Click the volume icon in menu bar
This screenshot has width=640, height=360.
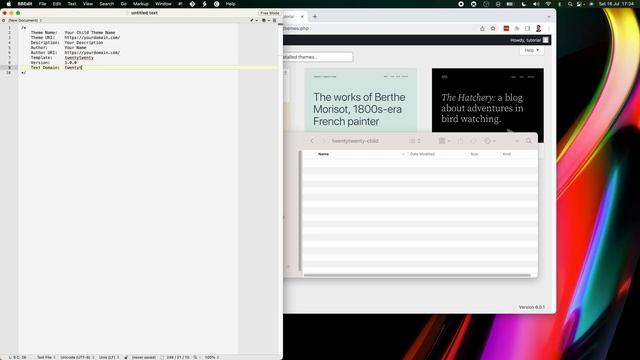[536, 4]
